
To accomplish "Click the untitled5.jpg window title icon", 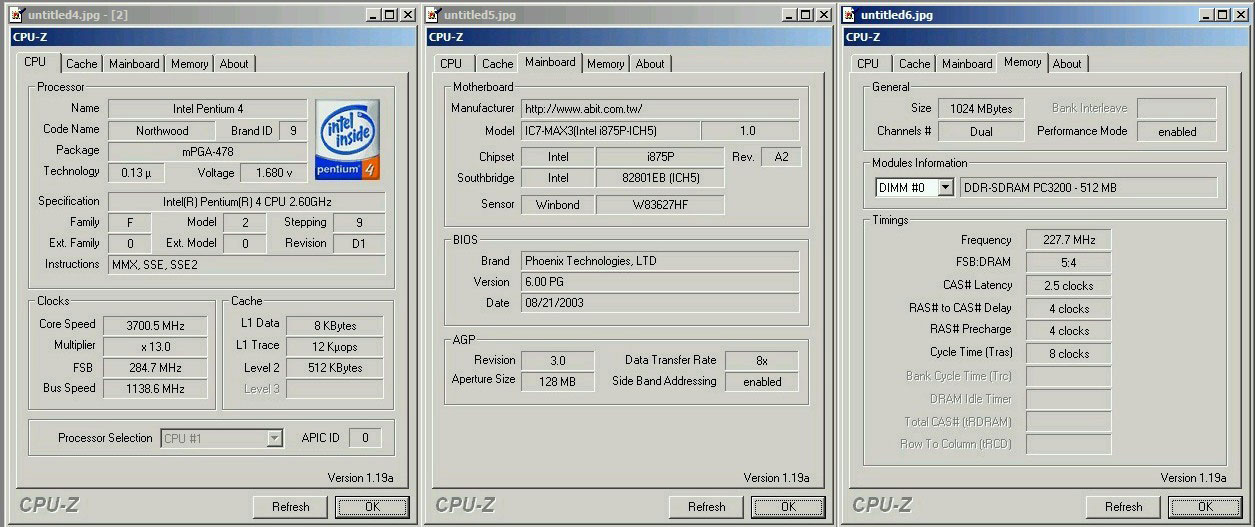I will point(433,15).
